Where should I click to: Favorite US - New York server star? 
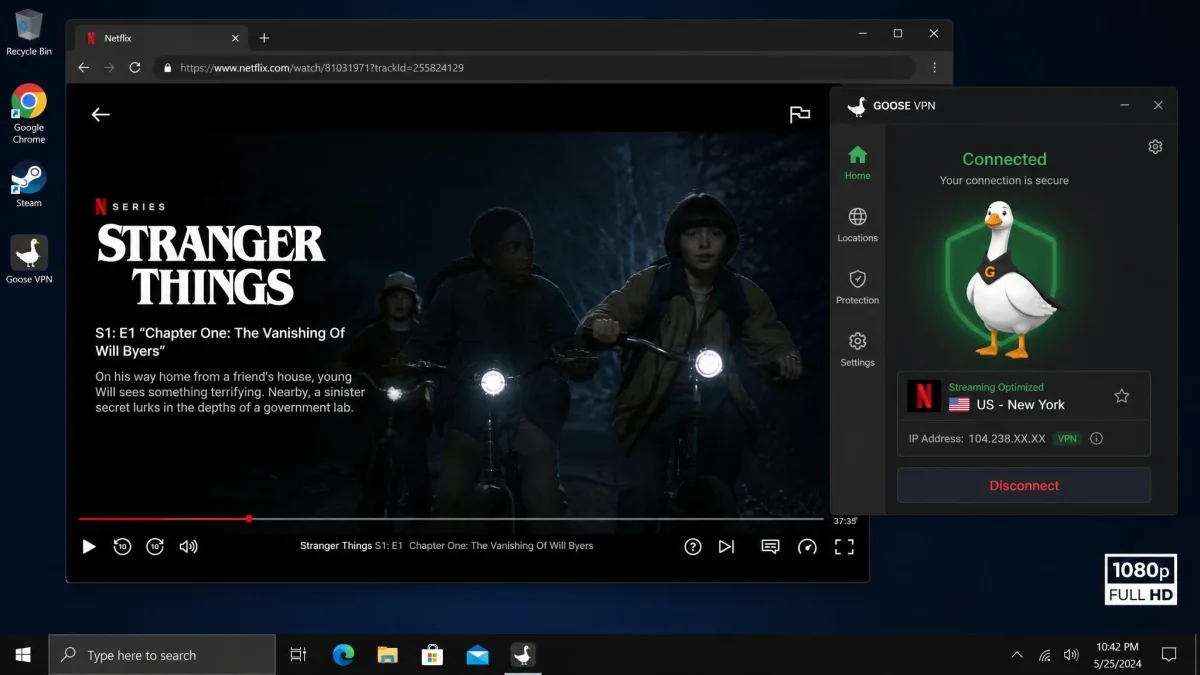[x=1122, y=396]
